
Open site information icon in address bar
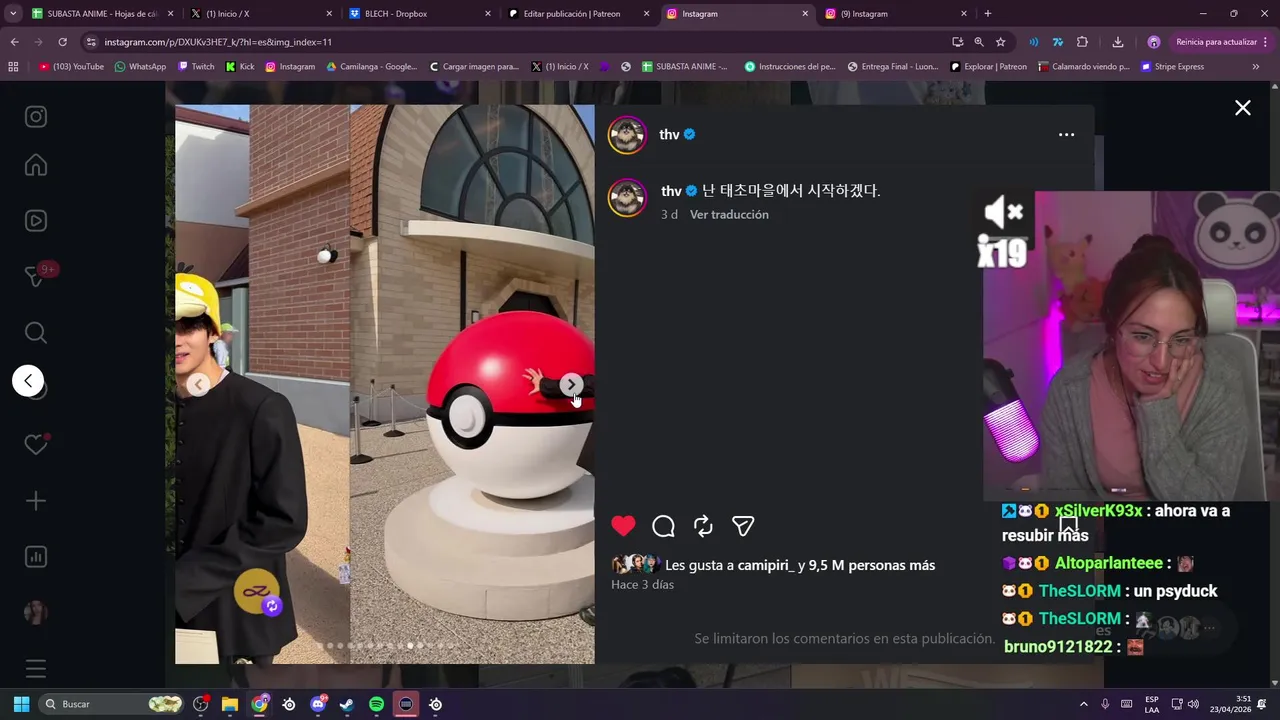coord(91,42)
